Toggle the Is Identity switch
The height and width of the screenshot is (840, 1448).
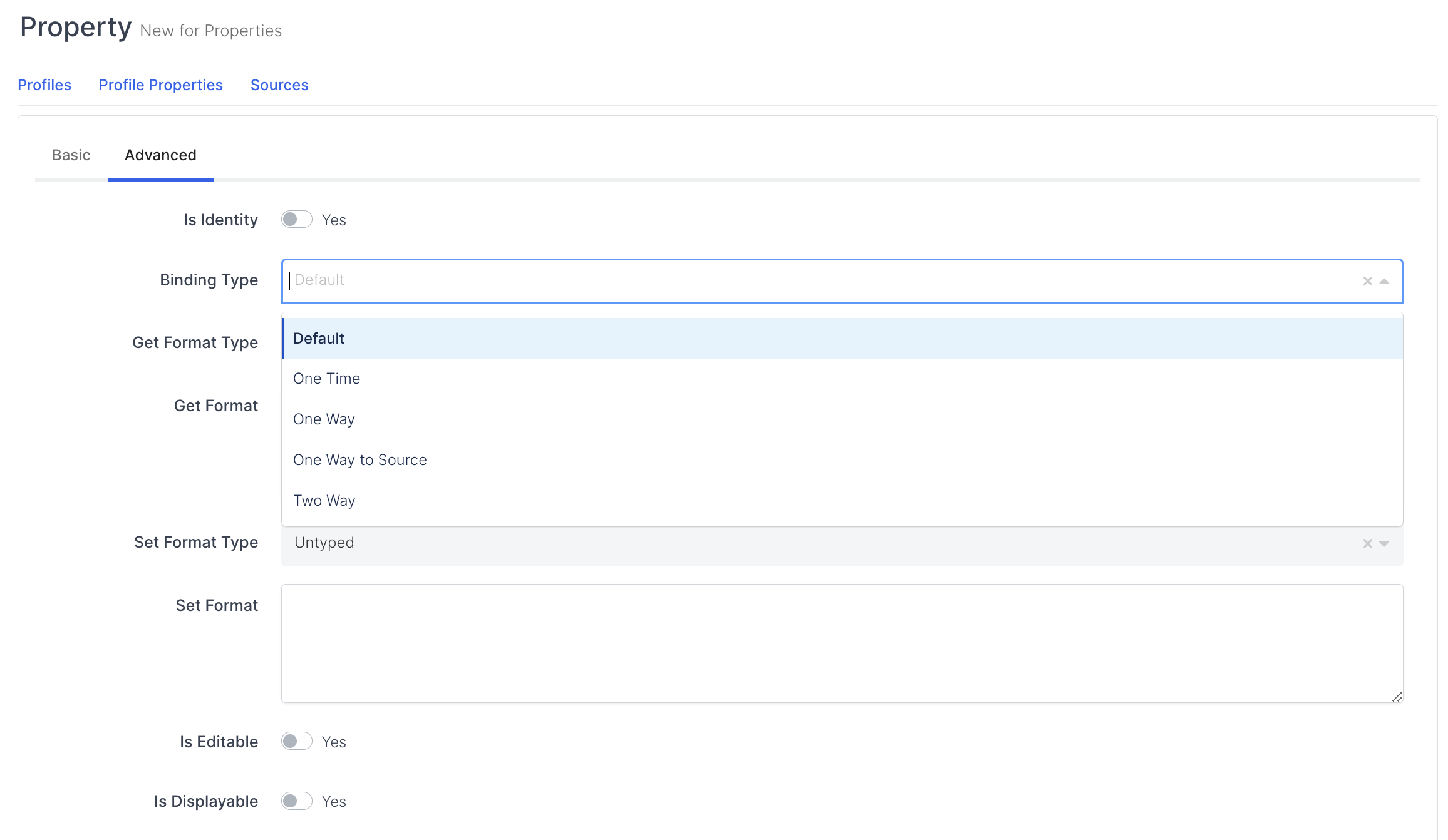[x=296, y=220]
